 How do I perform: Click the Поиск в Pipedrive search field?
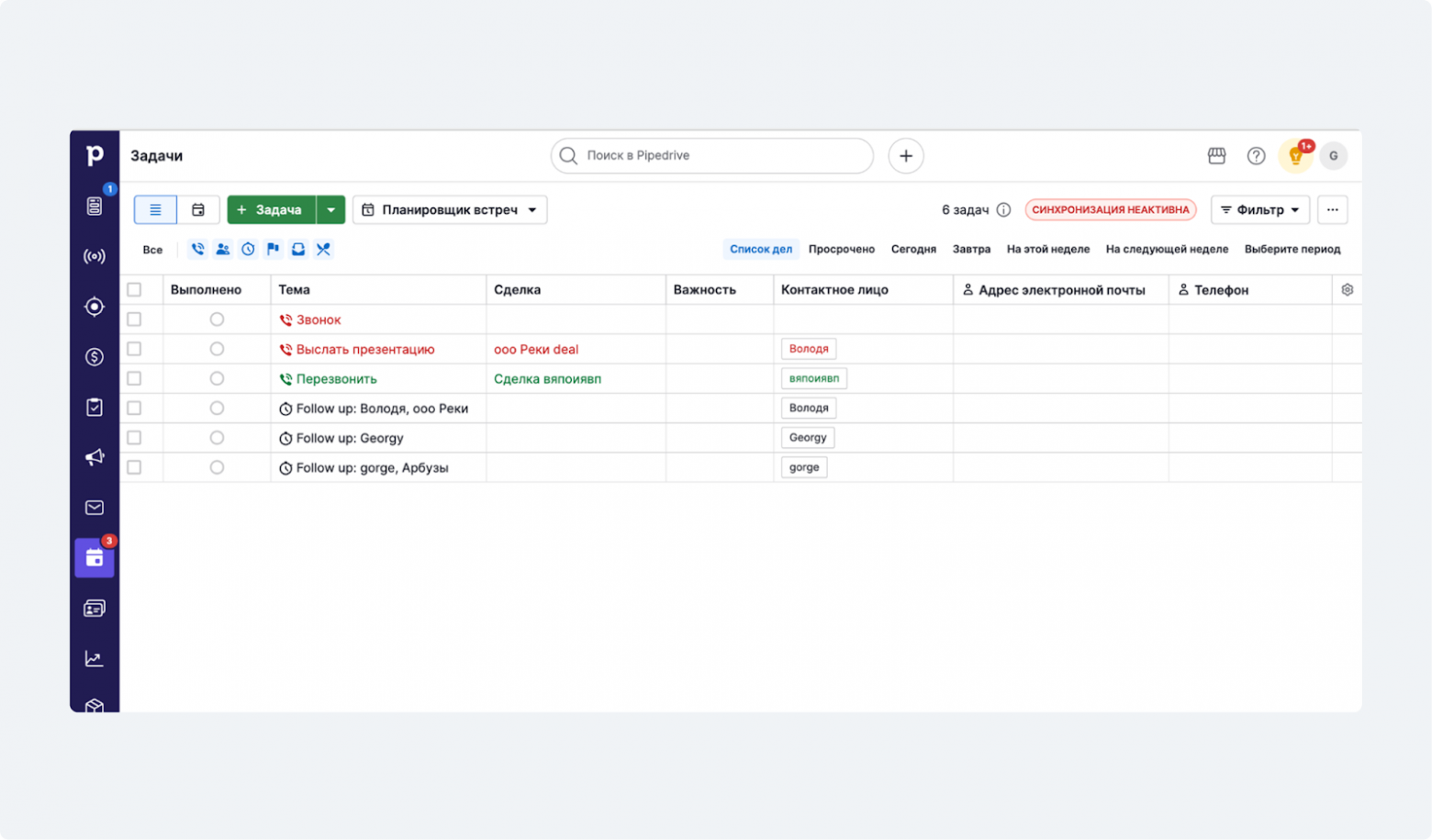pyautogui.click(x=711, y=155)
